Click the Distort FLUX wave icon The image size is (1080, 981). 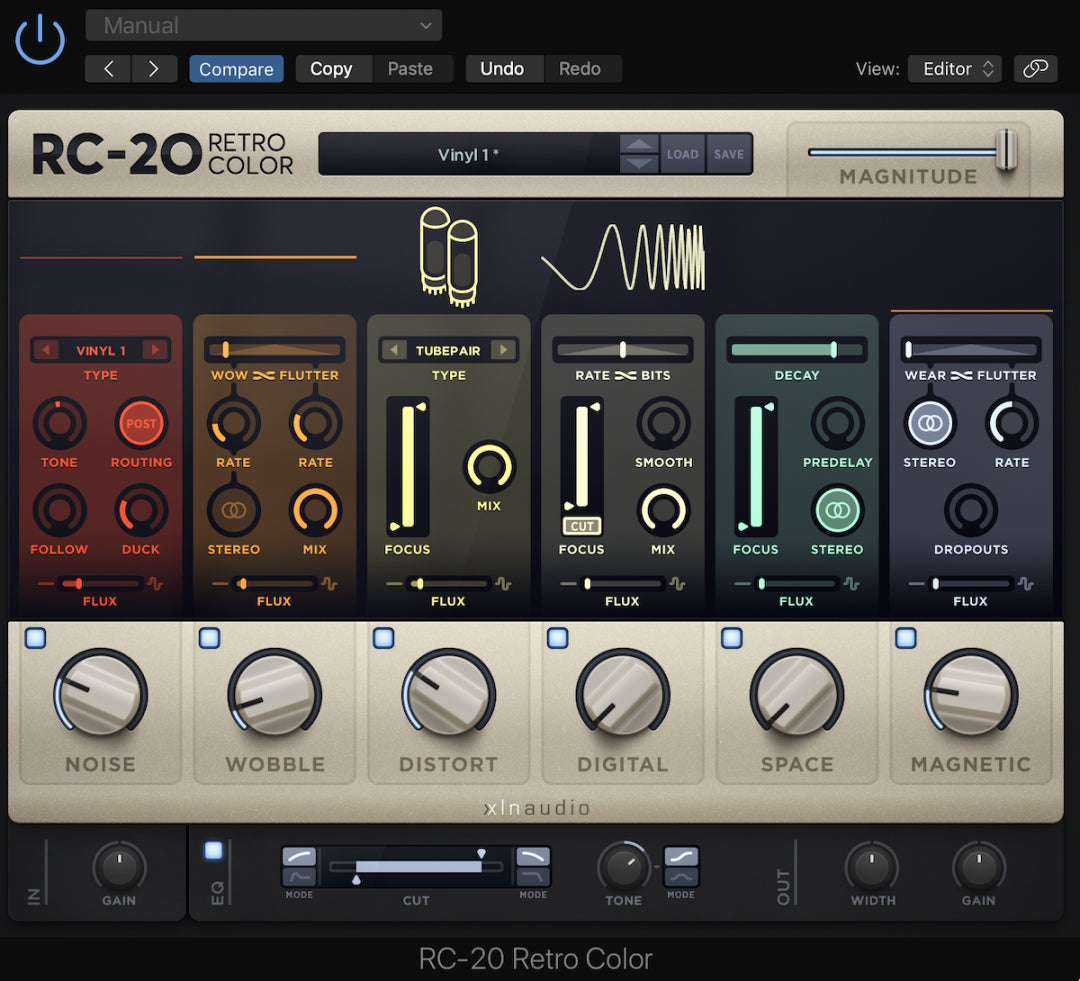pyautogui.click(x=503, y=584)
